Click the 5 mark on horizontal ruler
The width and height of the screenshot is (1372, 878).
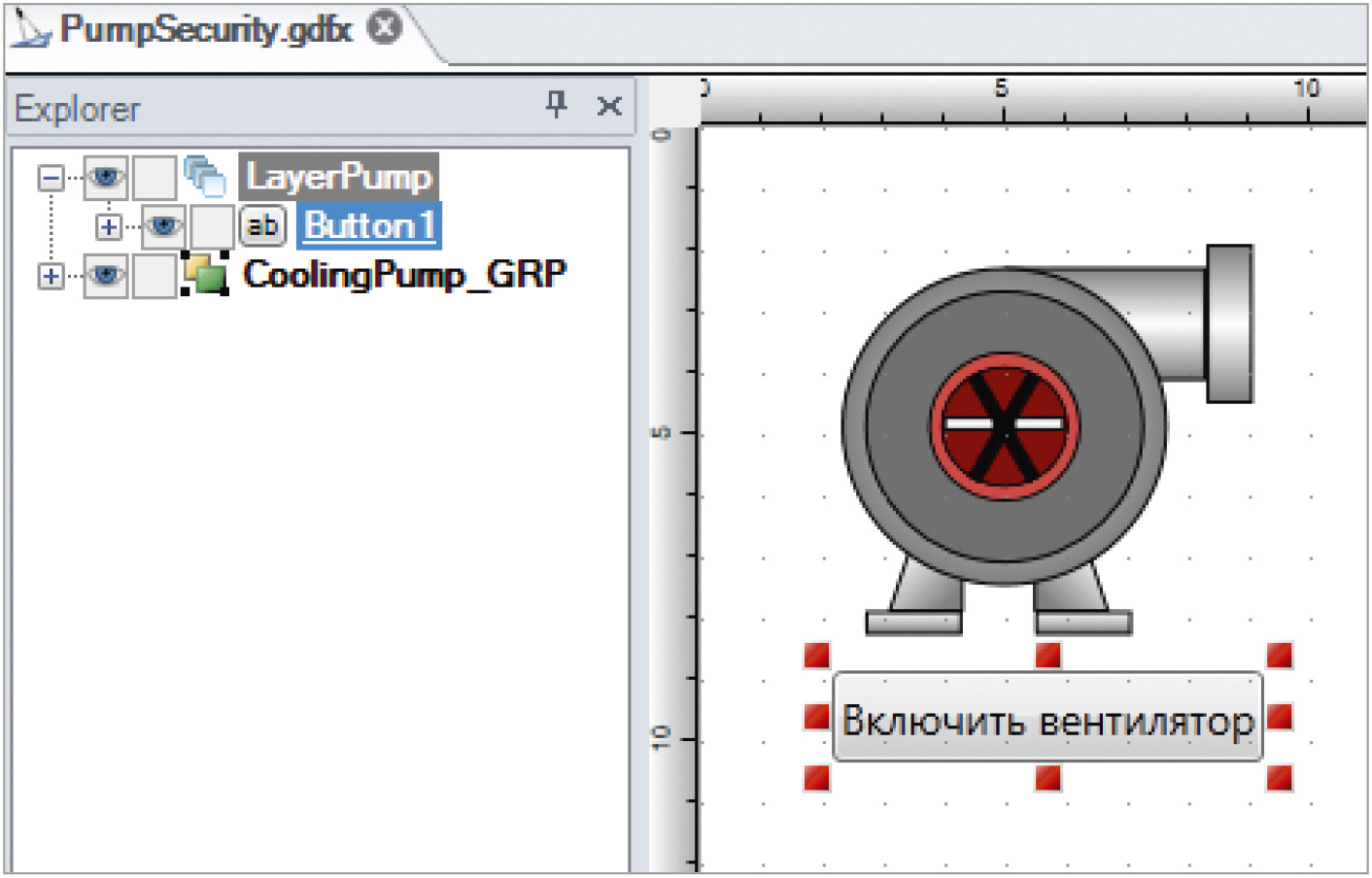1002,88
